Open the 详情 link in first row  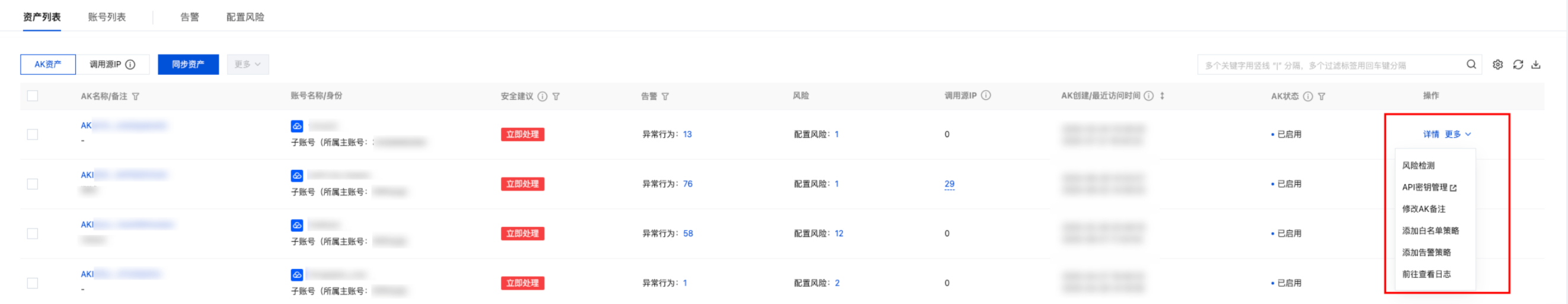click(x=1430, y=134)
